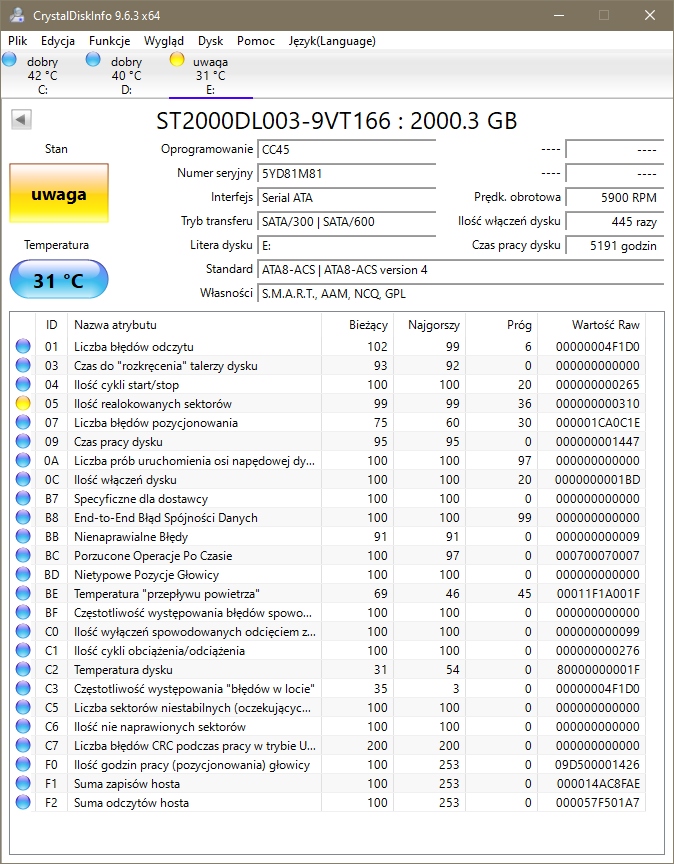Click the 'Nazwa atrybutu' column header
This screenshot has height=864, width=674.
tap(193, 325)
